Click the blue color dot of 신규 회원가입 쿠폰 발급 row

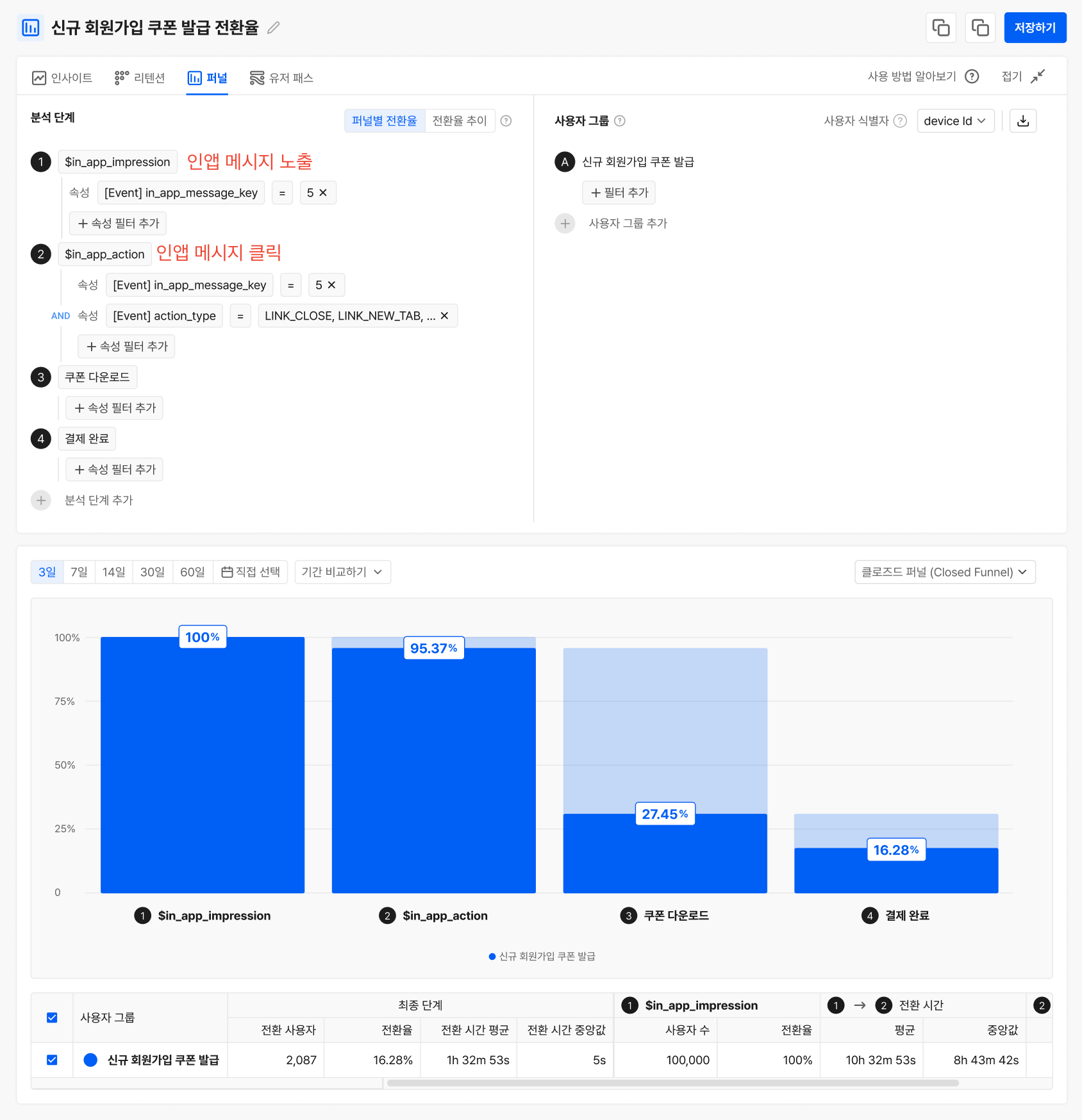point(90,1060)
